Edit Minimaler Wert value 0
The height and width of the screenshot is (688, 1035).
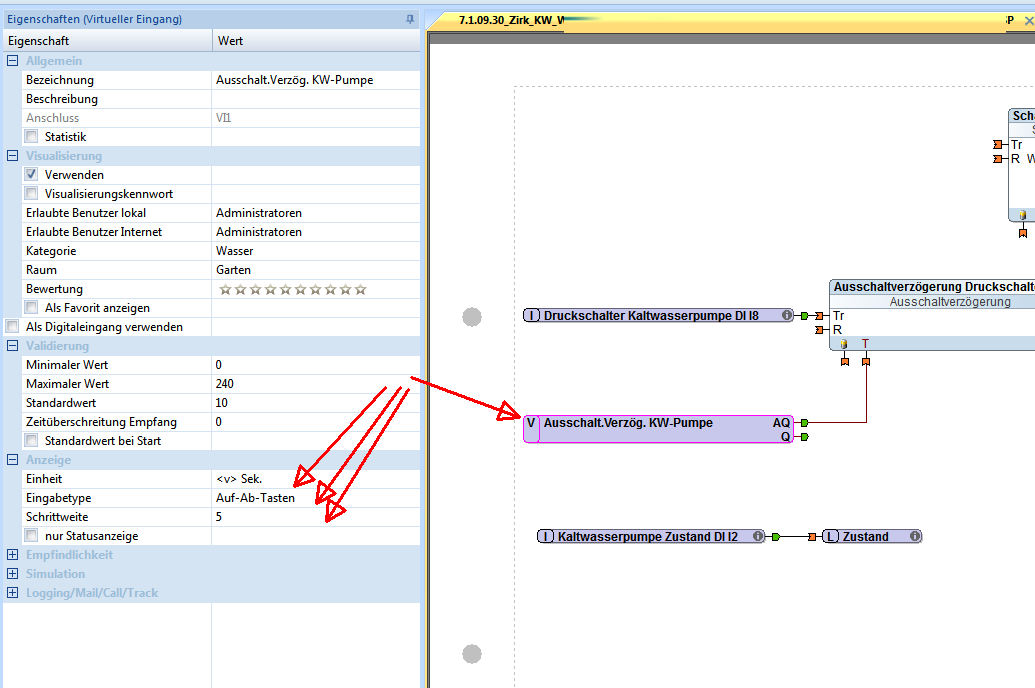[316, 364]
